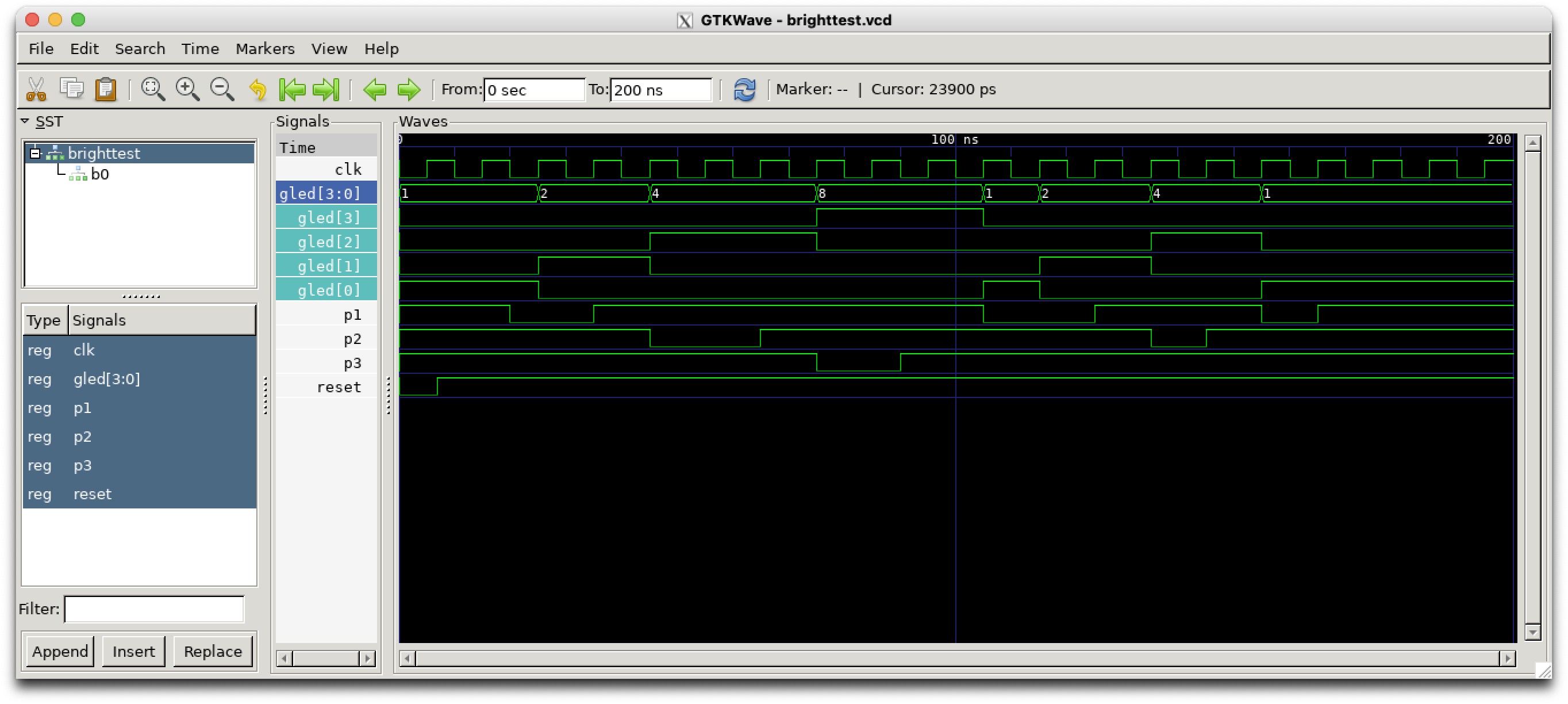1568x704 pixels.
Task: Click the To time input field
Action: [x=661, y=90]
